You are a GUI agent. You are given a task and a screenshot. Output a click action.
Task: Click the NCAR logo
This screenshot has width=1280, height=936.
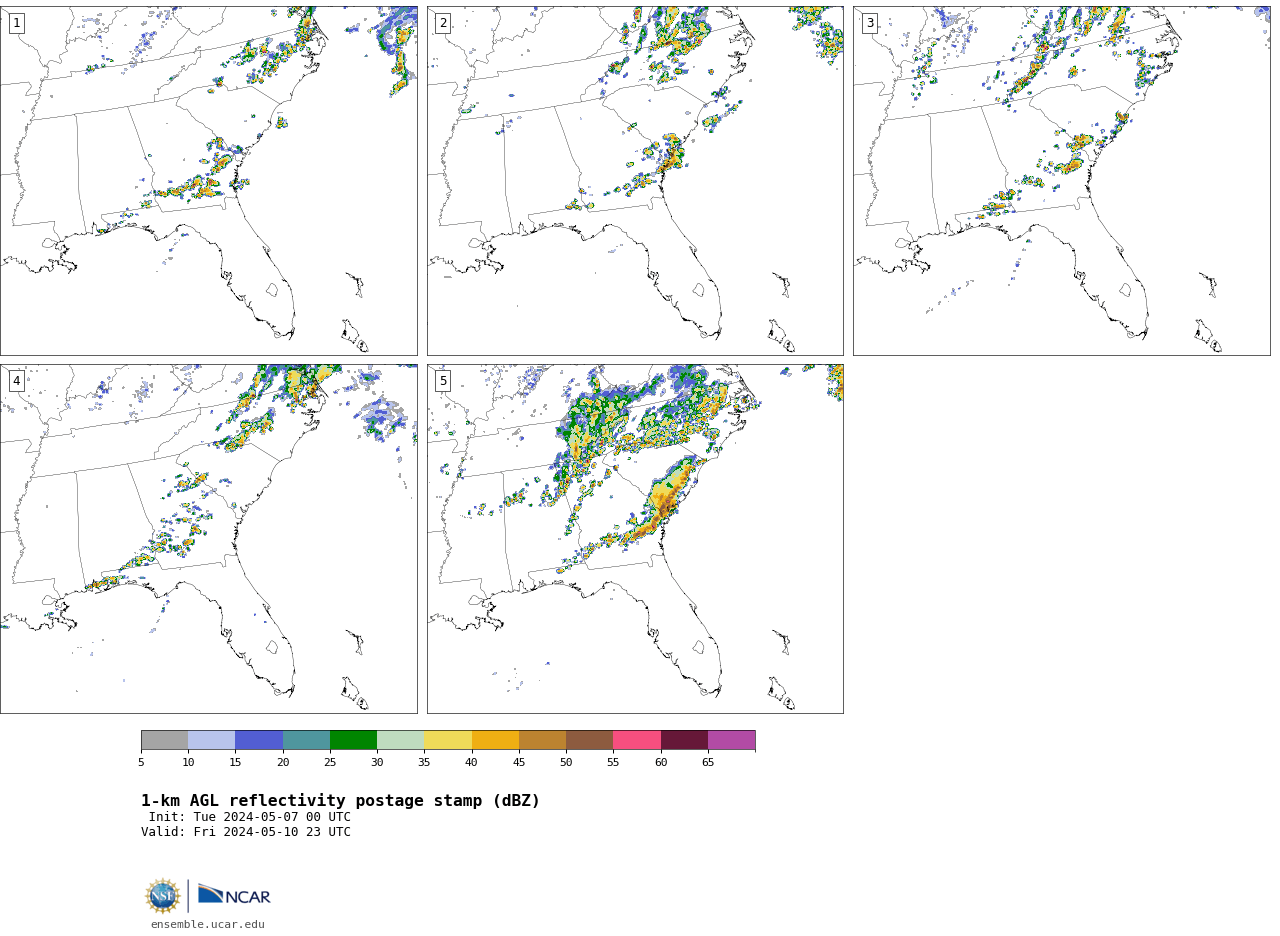[x=234, y=895]
